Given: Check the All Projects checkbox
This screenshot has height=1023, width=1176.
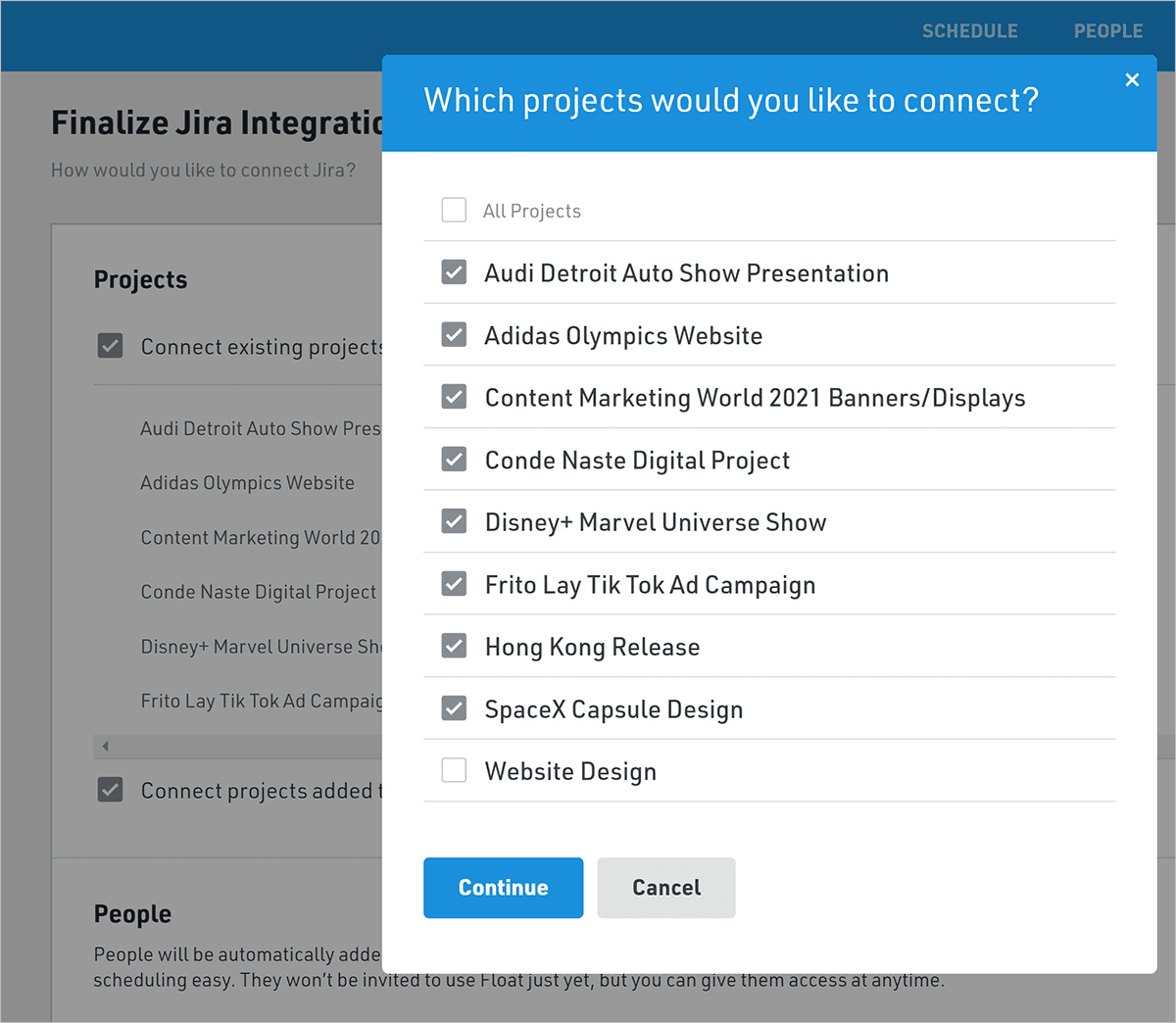Looking at the screenshot, I should [454, 211].
